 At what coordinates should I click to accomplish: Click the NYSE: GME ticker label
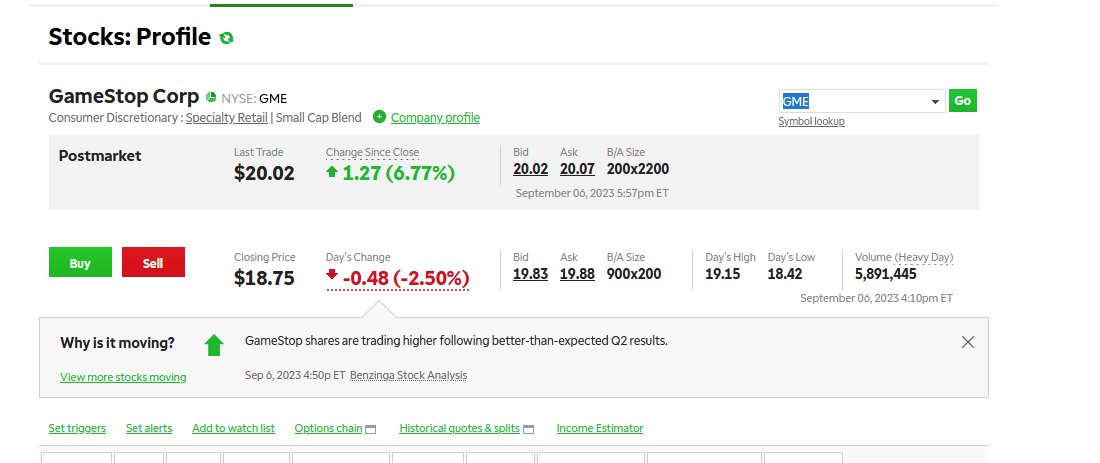pyautogui.click(x=255, y=99)
